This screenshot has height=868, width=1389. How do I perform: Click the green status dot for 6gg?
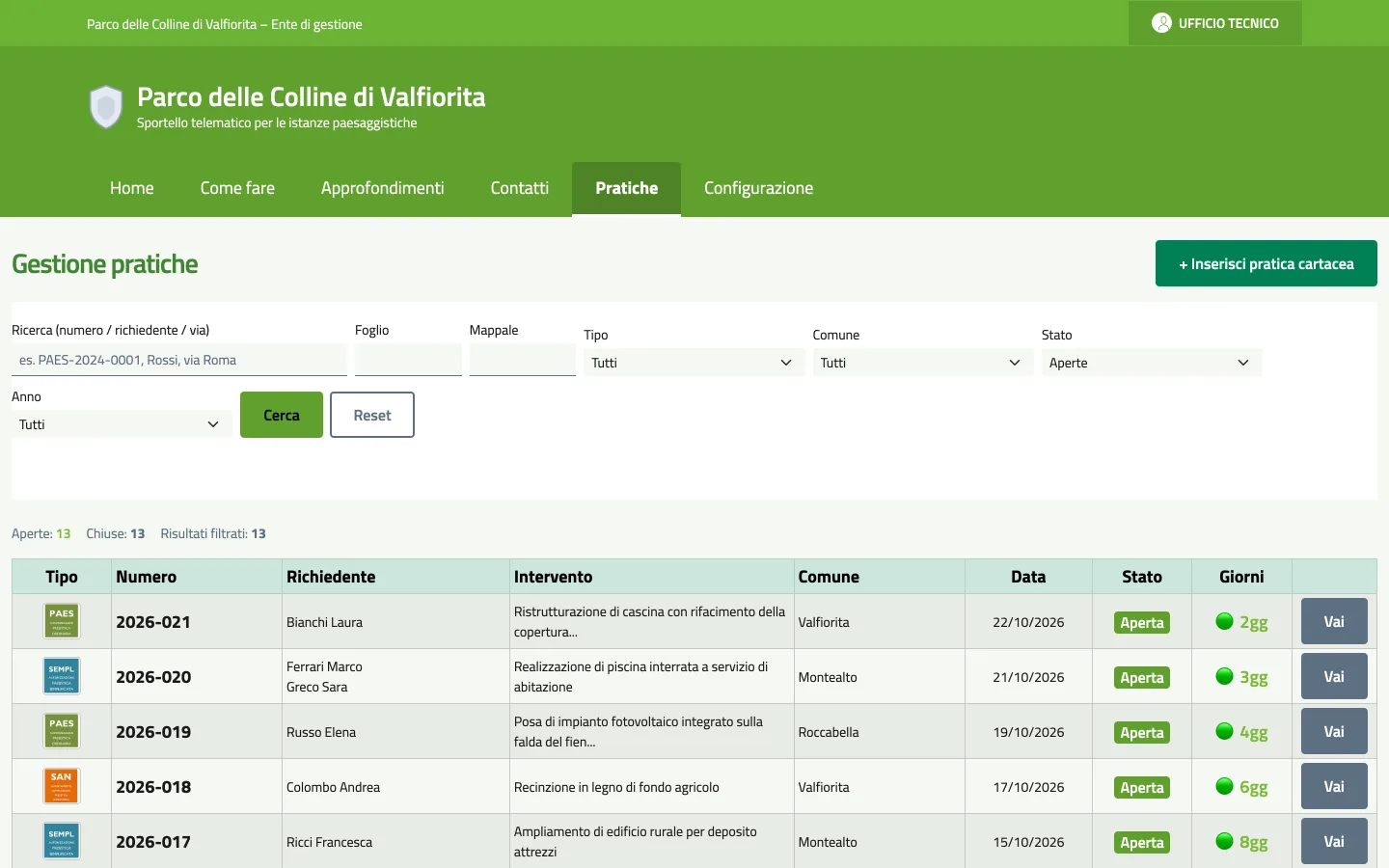[x=1224, y=786]
